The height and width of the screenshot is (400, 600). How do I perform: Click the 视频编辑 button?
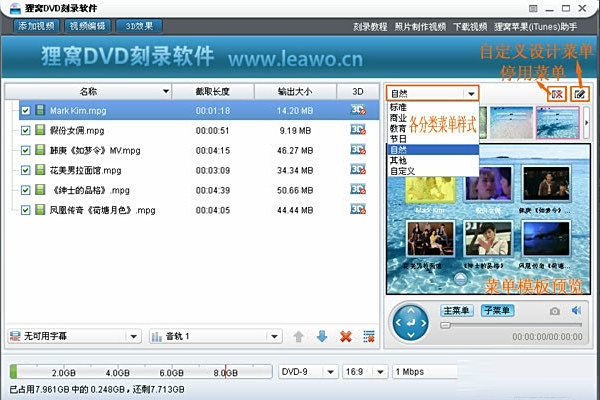coord(88,26)
